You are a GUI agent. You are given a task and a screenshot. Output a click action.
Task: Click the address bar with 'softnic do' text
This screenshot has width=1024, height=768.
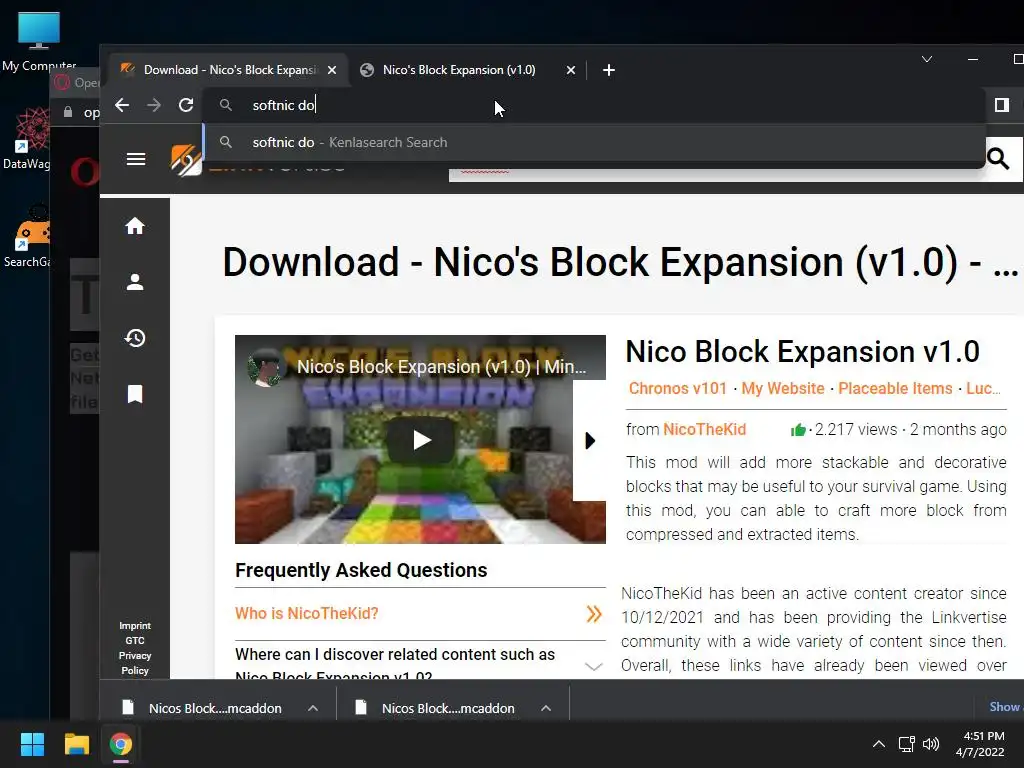(593, 105)
